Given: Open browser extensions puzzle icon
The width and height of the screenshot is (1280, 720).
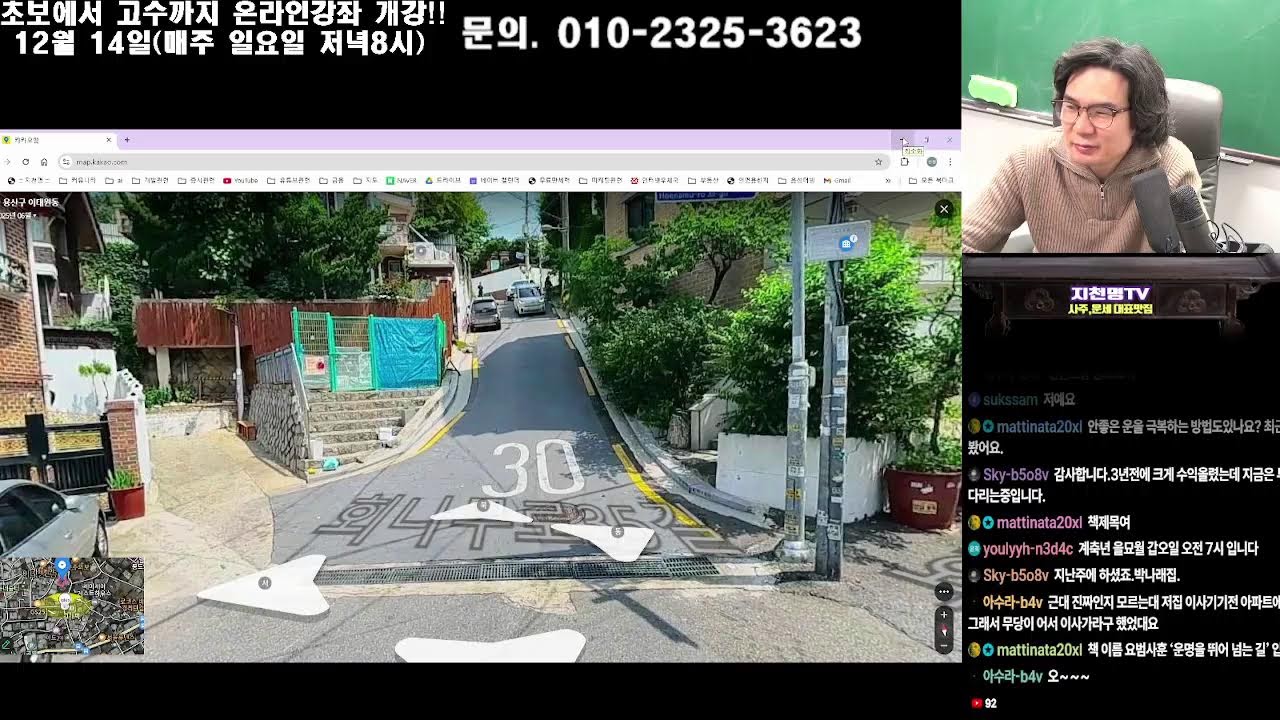Looking at the screenshot, I should [904, 162].
